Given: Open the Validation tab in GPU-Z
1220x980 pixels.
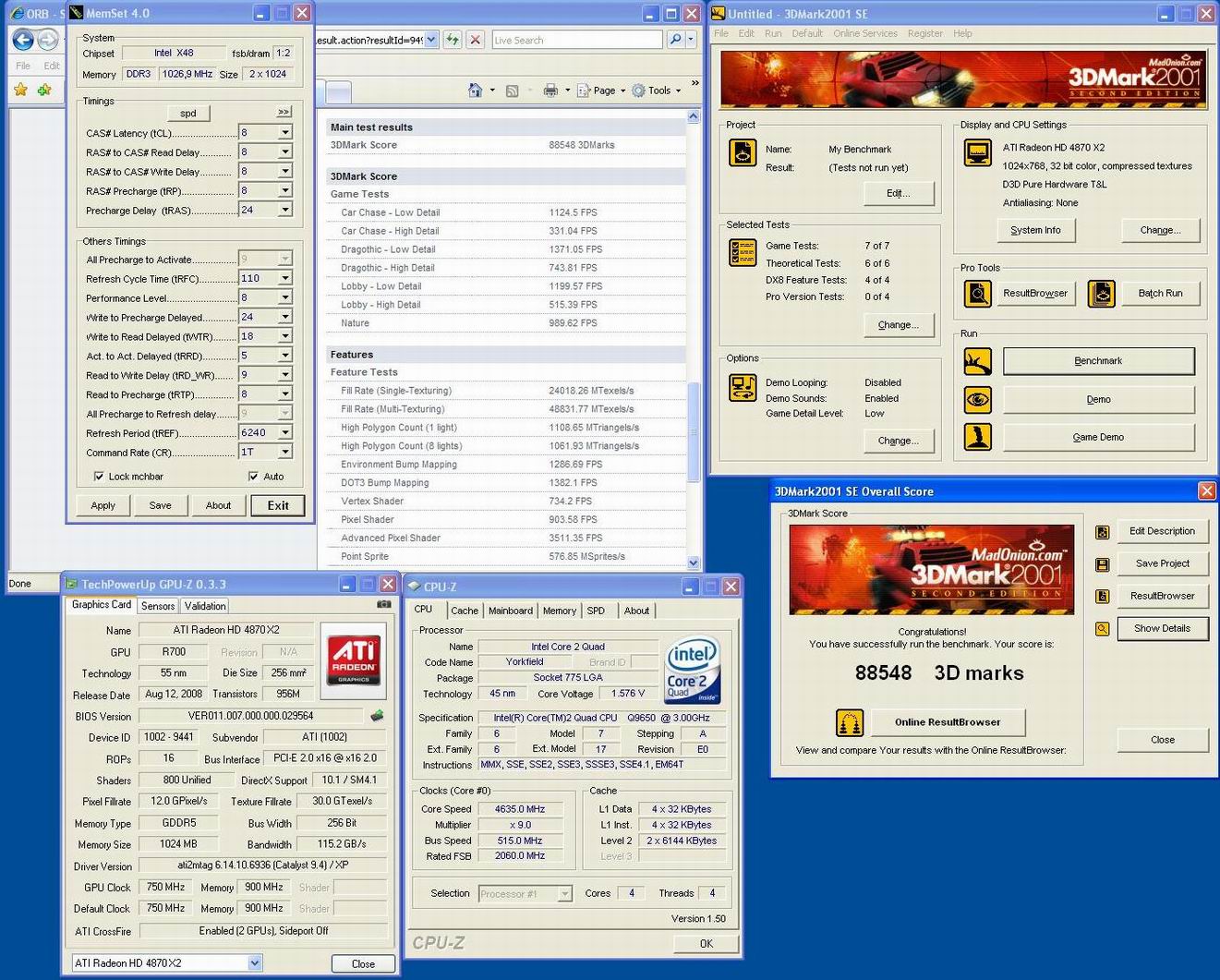Looking at the screenshot, I should point(205,606).
